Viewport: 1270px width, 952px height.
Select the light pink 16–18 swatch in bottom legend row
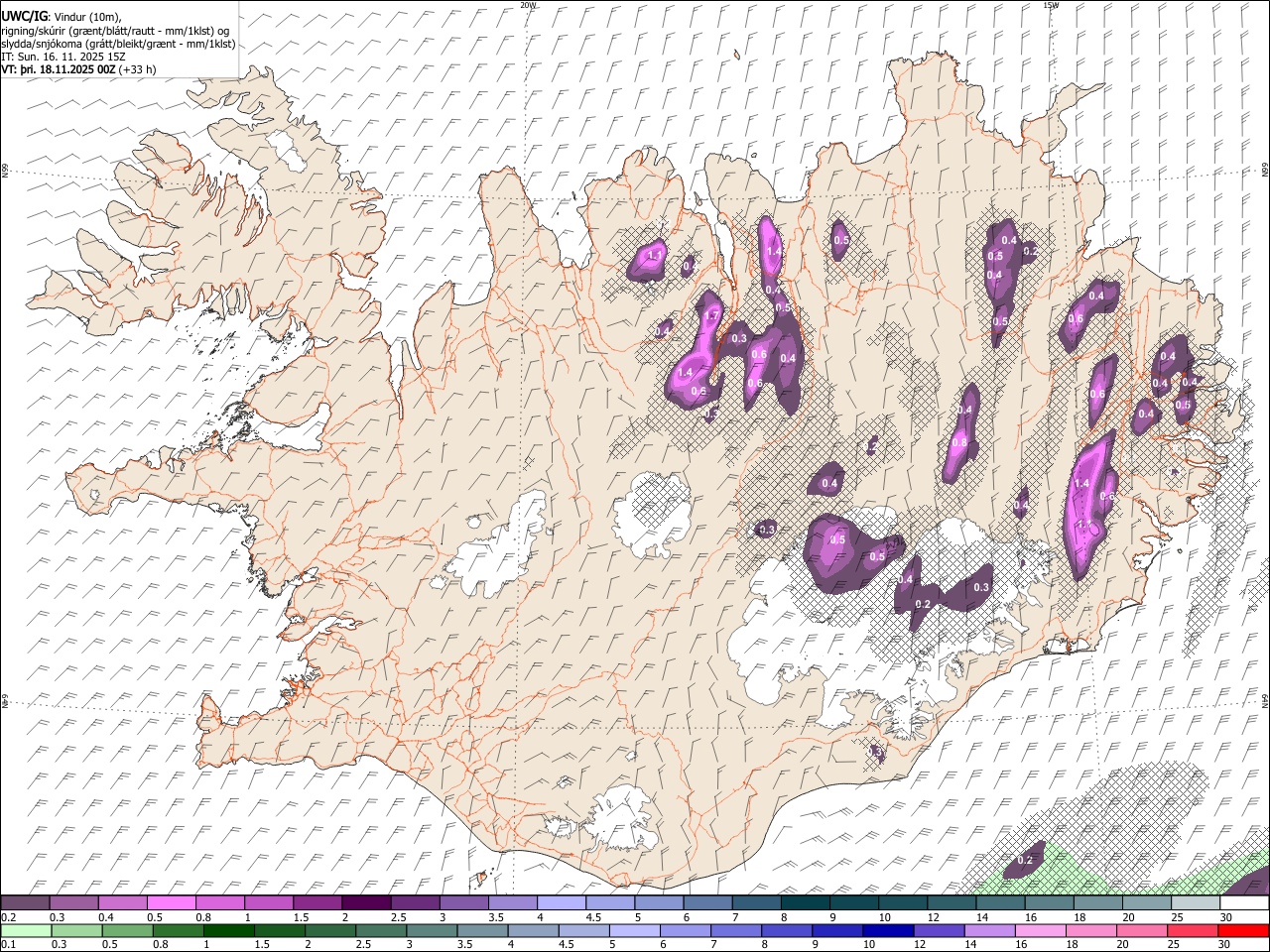pyautogui.click(x=1041, y=930)
